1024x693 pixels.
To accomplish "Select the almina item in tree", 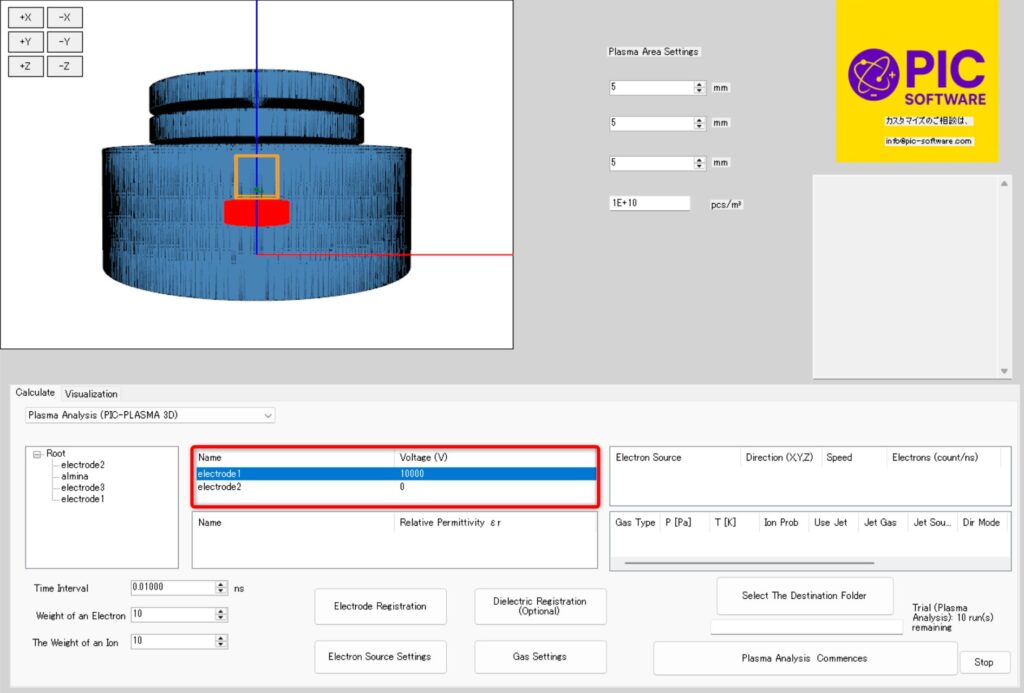I will pyautogui.click(x=75, y=476).
